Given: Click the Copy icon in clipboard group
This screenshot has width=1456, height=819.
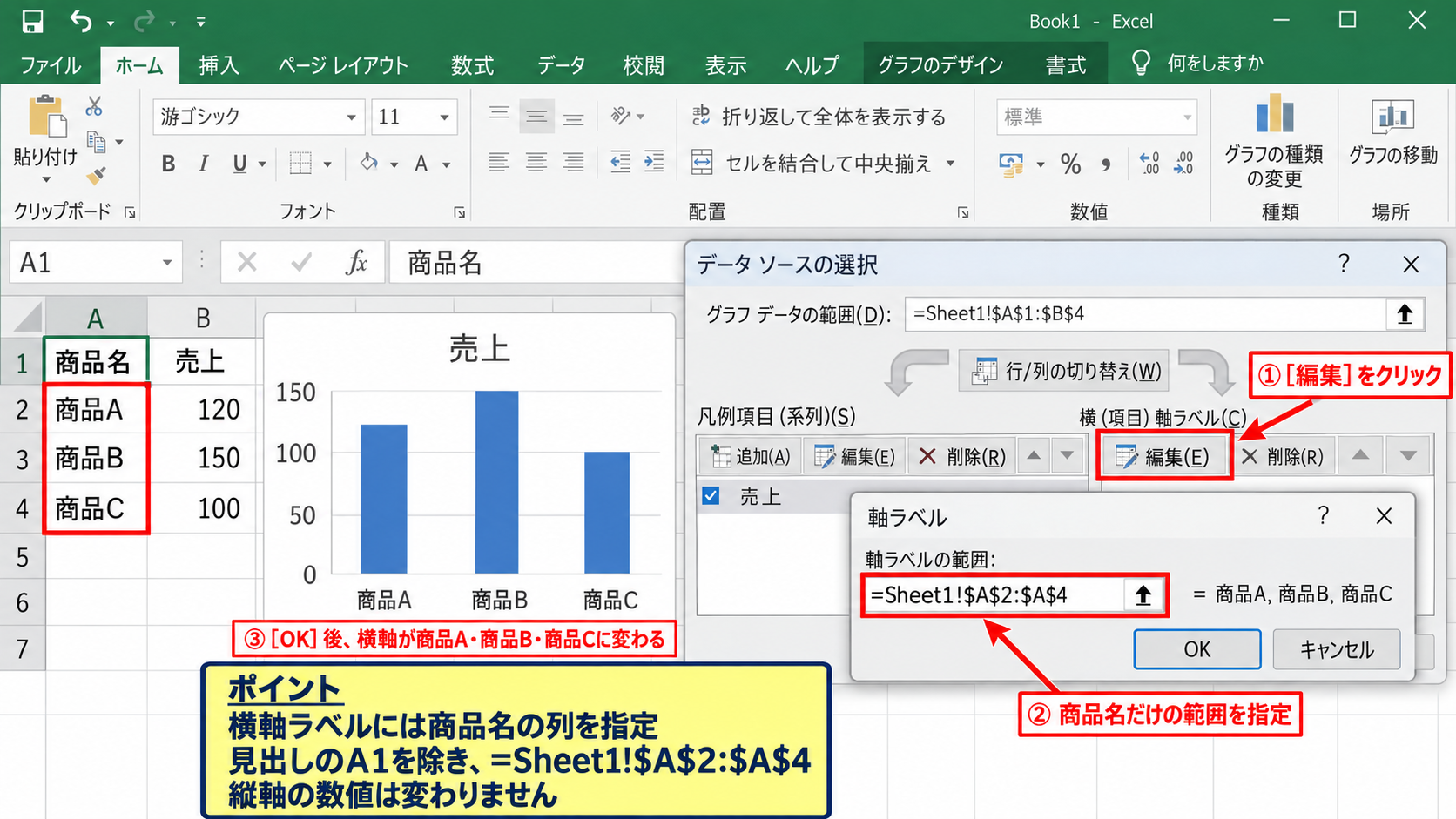Looking at the screenshot, I should [97, 141].
